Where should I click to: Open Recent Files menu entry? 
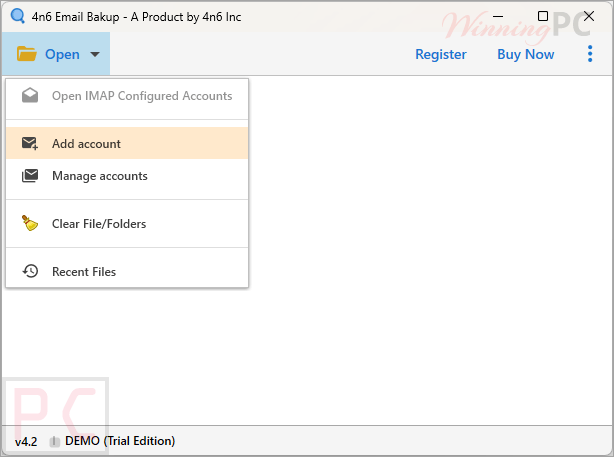click(x=127, y=271)
